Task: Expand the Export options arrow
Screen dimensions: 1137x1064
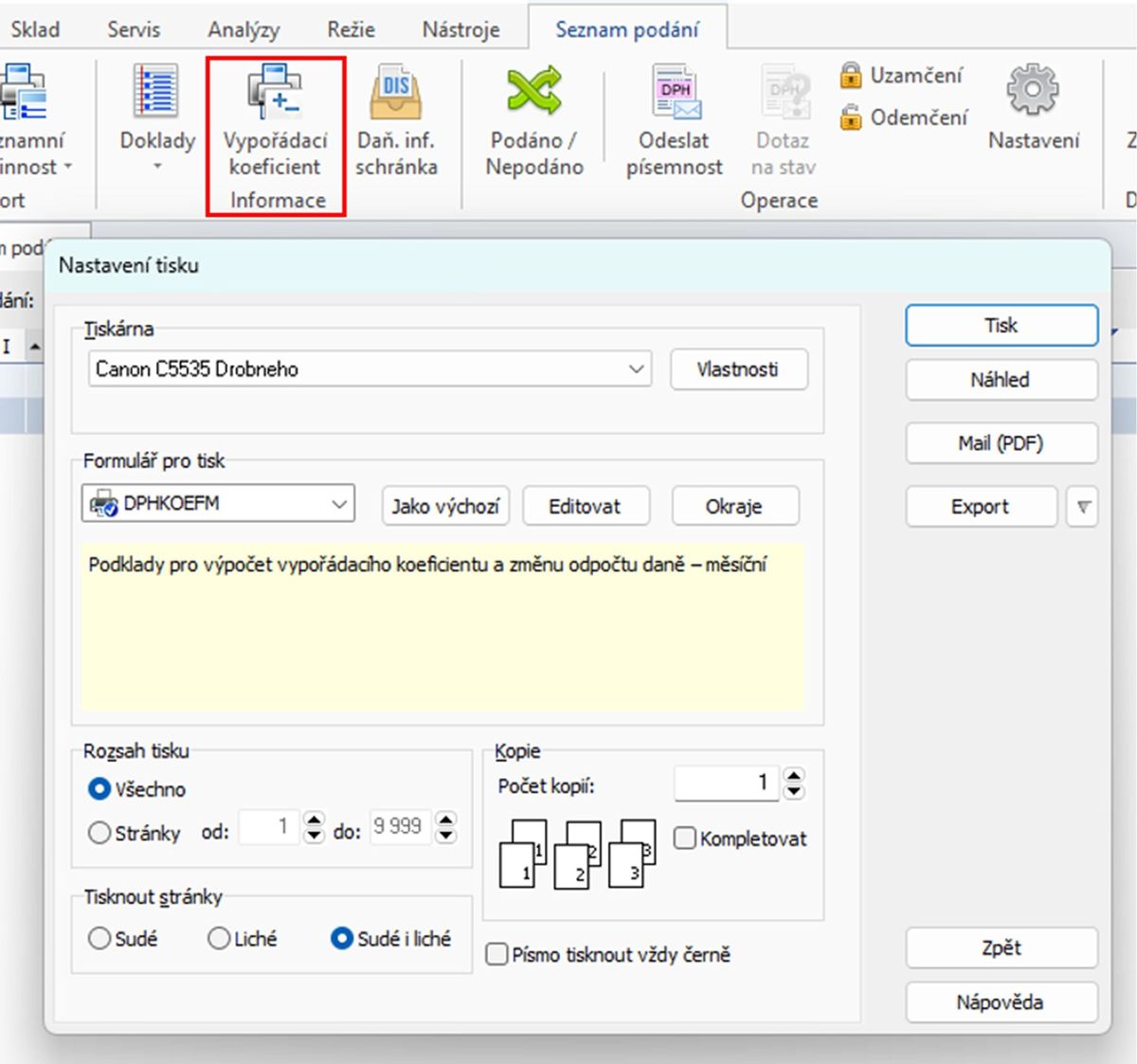Action: [1082, 507]
